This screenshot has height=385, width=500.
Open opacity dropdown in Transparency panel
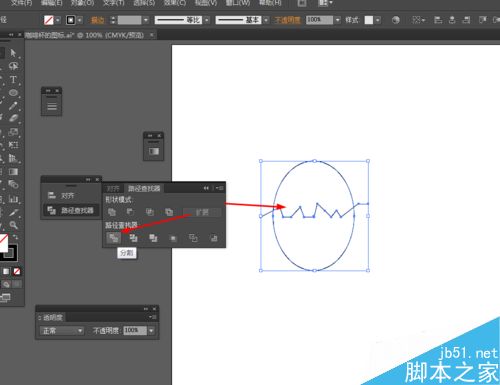[151, 331]
